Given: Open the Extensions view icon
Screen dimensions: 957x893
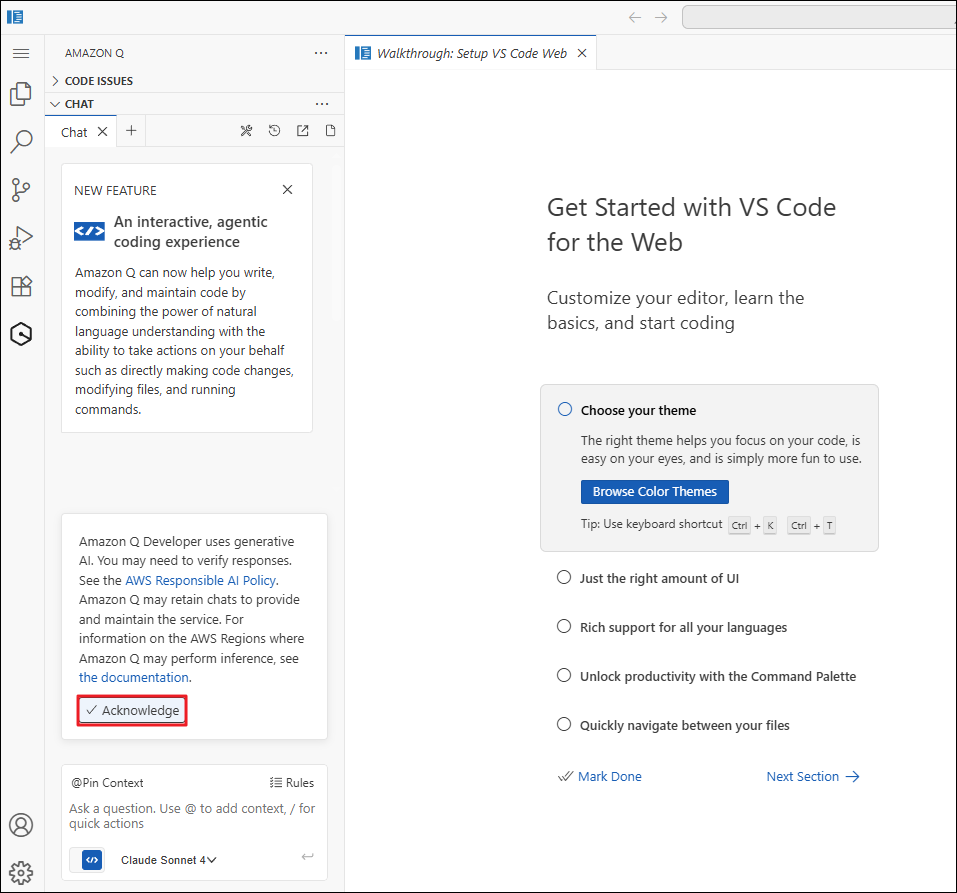Looking at the screenshot, I should pyautogui.click(x=21, y=286).
